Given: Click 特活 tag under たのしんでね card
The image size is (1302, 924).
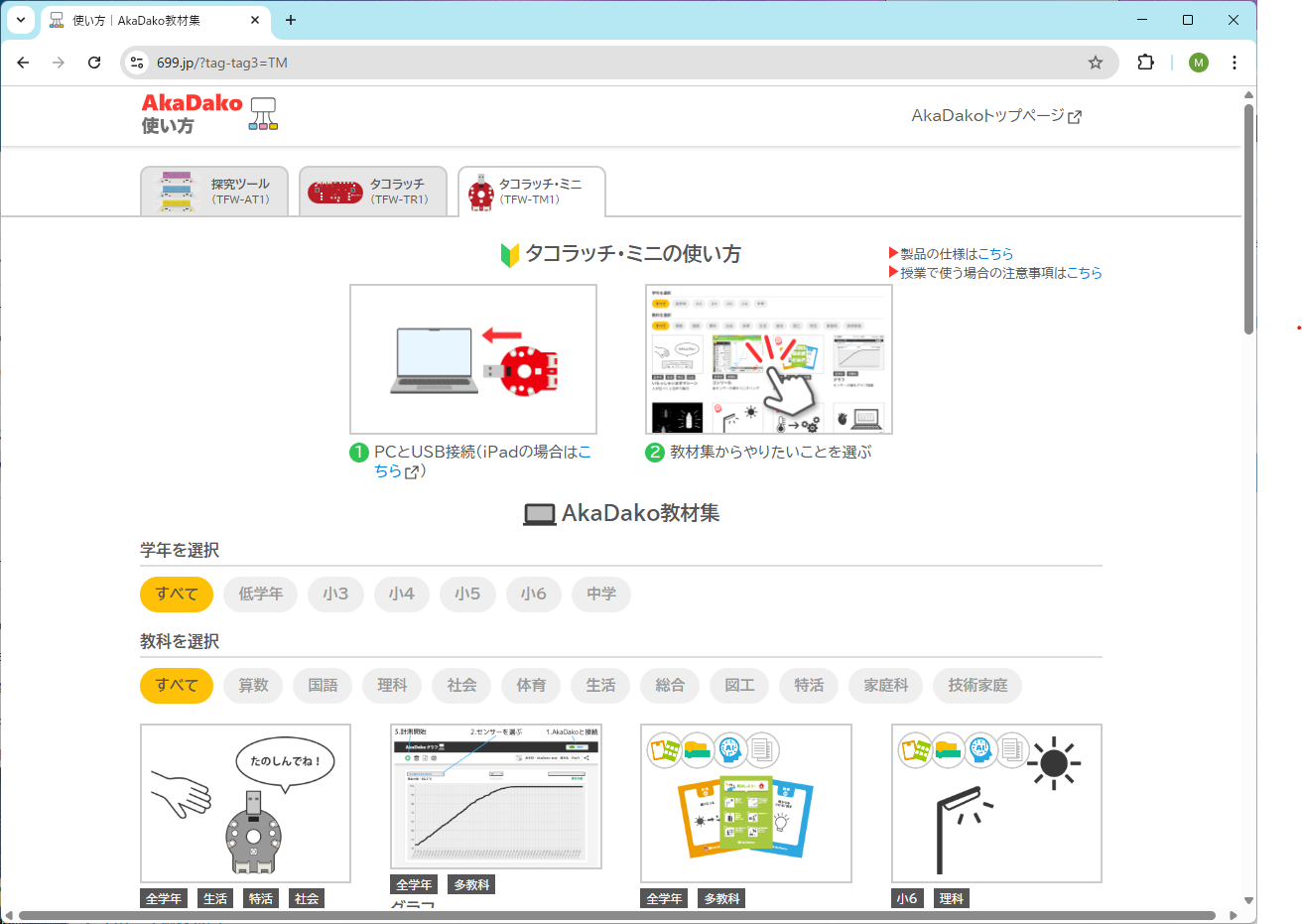Looking at the screenshot, I should coord(261,899).
